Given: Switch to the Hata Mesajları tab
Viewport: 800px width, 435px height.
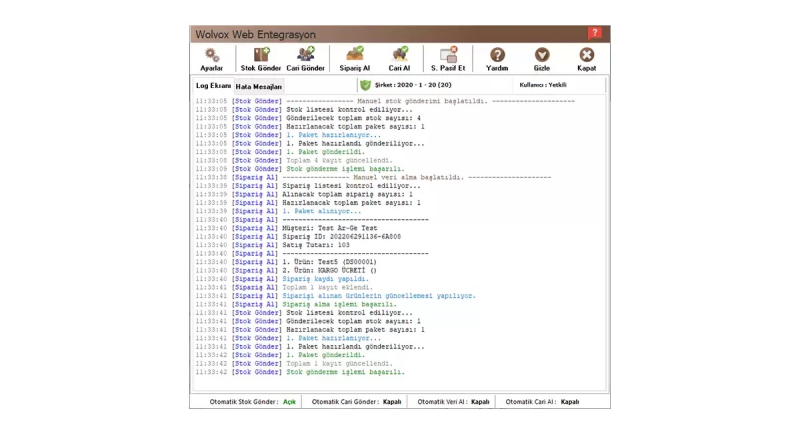Looking at the screenshot, I should (259, 87).
